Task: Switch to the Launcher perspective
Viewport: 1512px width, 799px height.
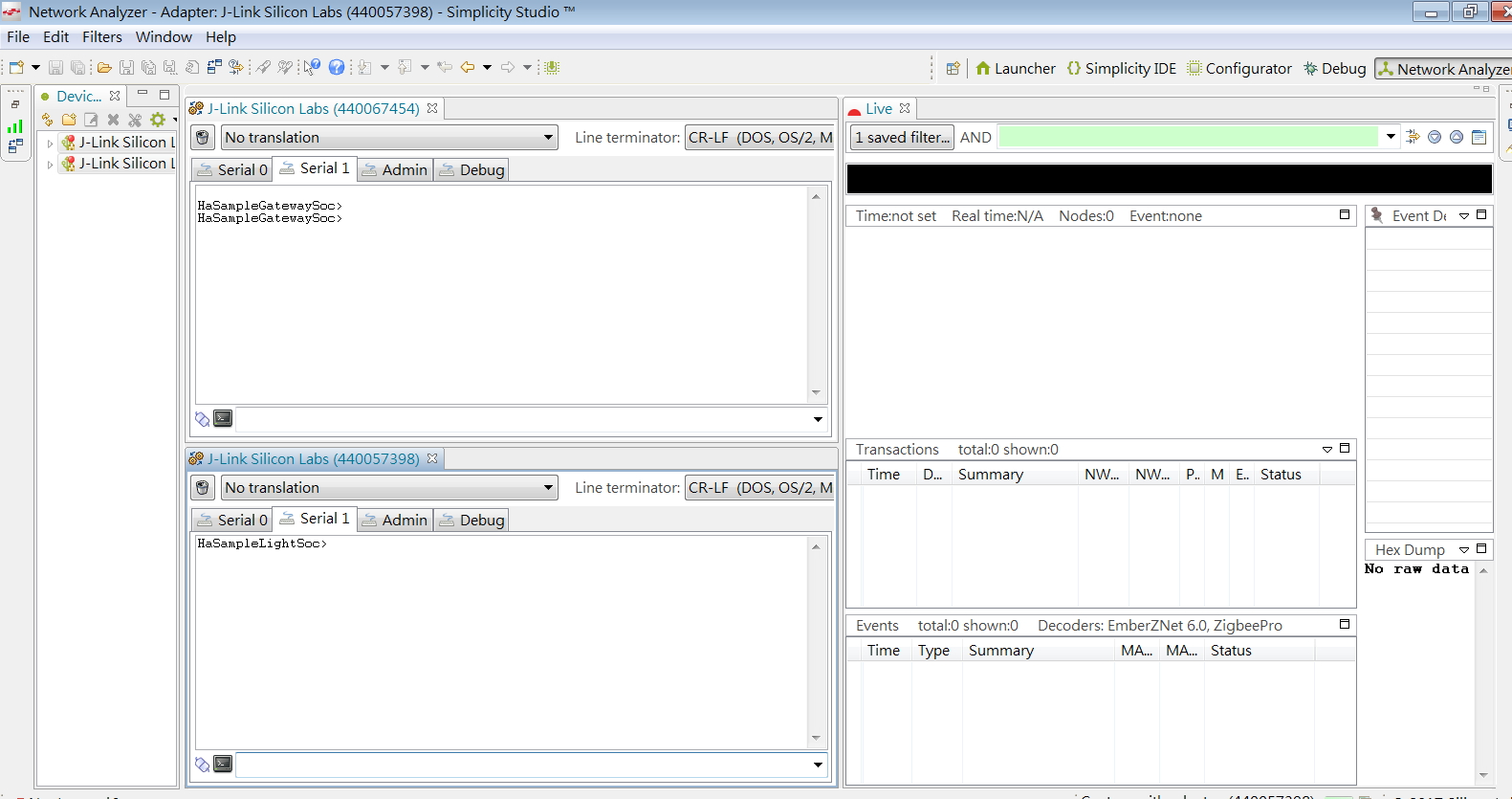Action: tap(1016, 69)
